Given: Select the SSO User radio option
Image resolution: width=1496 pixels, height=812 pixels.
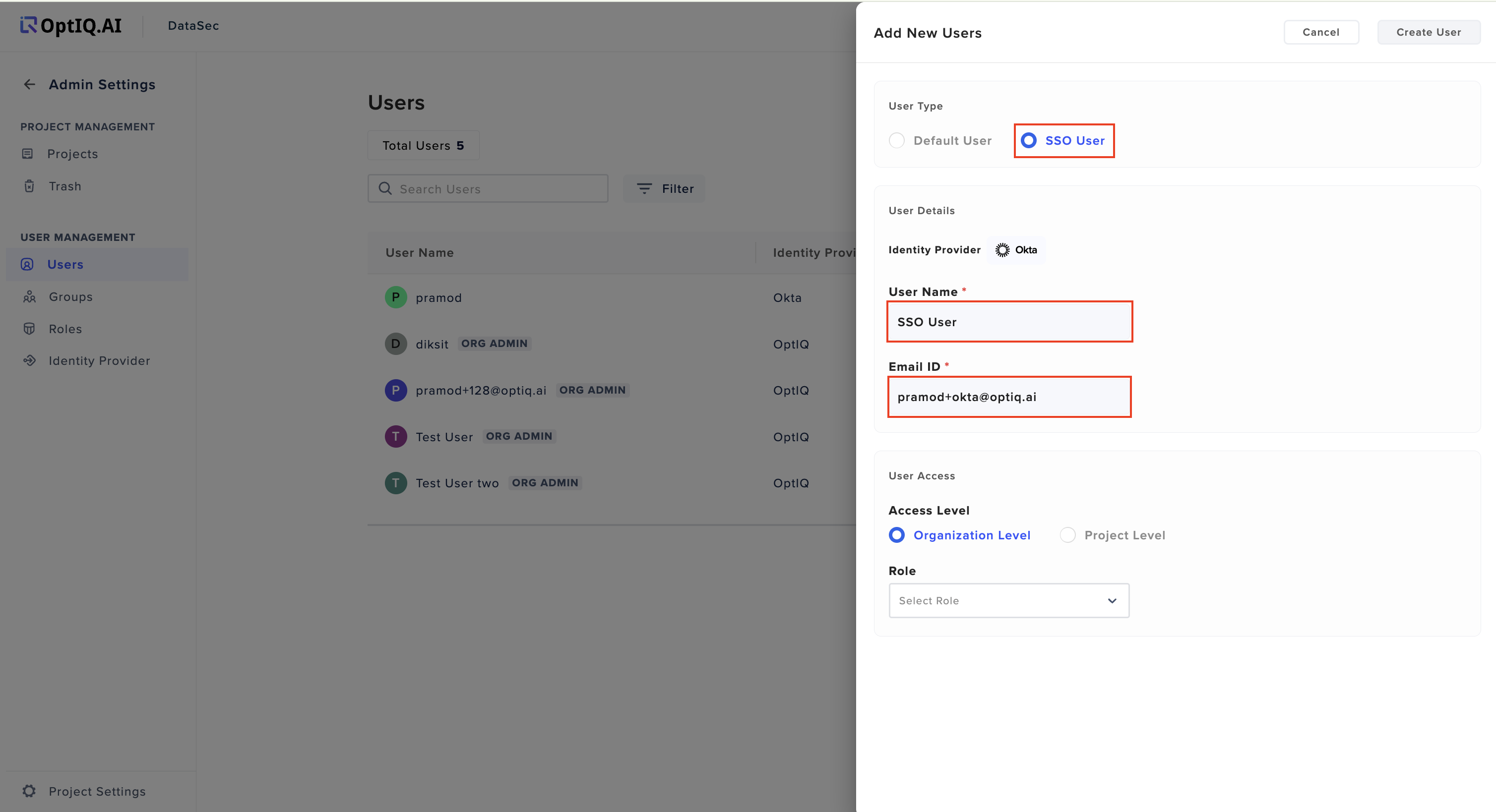Looking at the screenshot, I should click(1029, 140).
